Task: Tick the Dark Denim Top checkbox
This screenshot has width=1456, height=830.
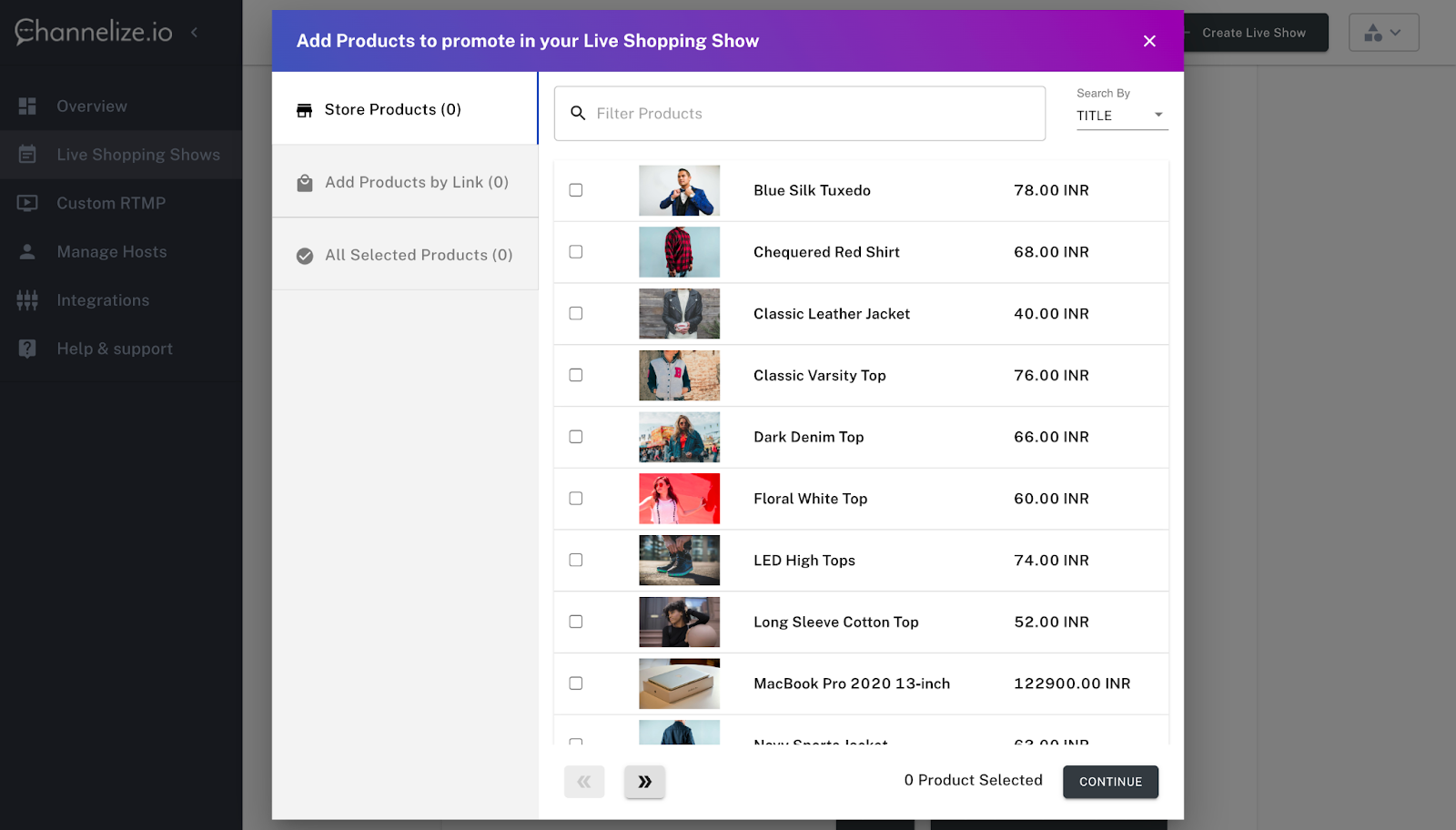Action: [576, 437]
